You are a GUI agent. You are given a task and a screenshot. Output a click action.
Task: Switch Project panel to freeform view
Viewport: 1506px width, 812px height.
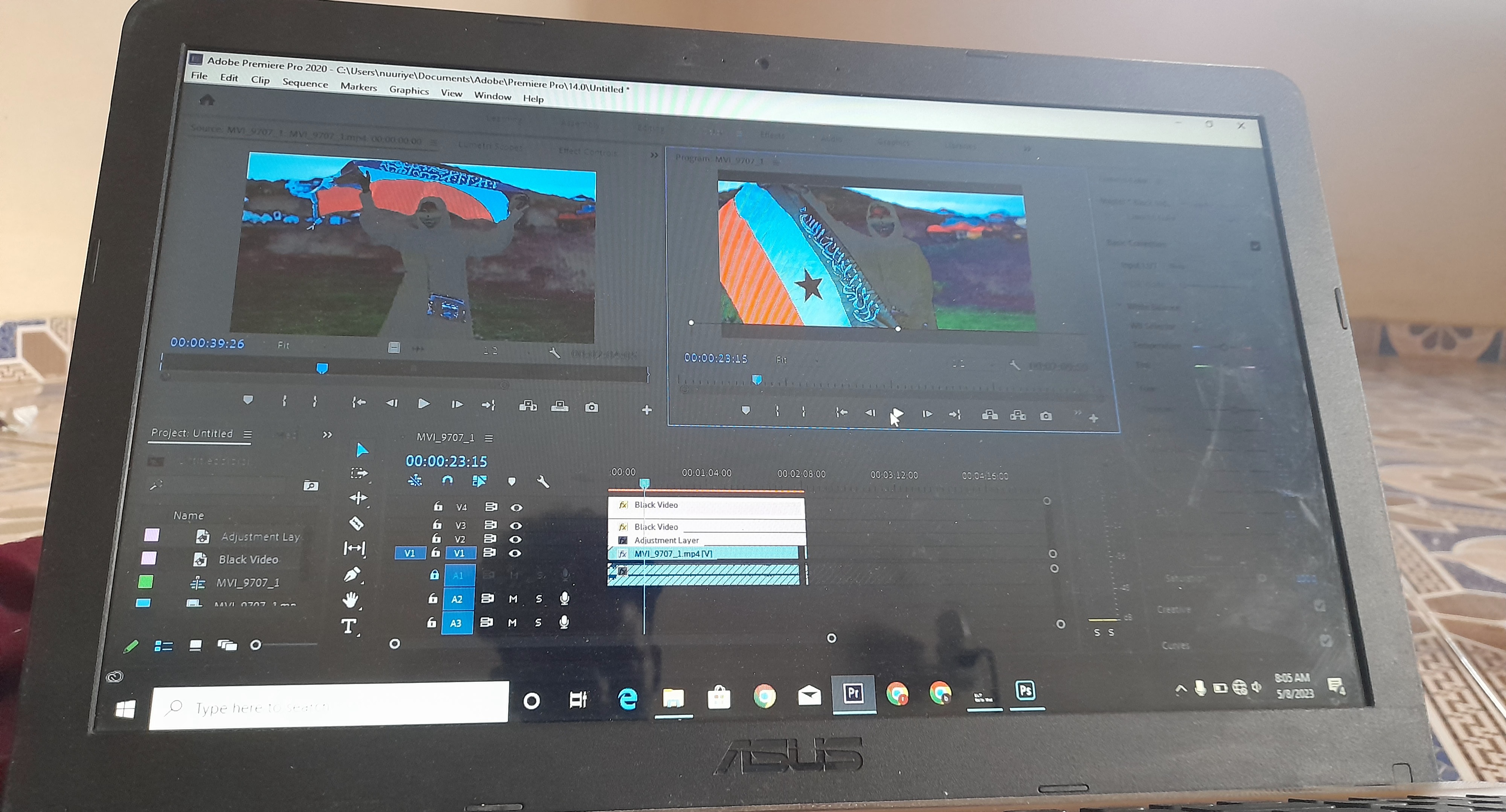pyautogui.click(x=227, y=645)
